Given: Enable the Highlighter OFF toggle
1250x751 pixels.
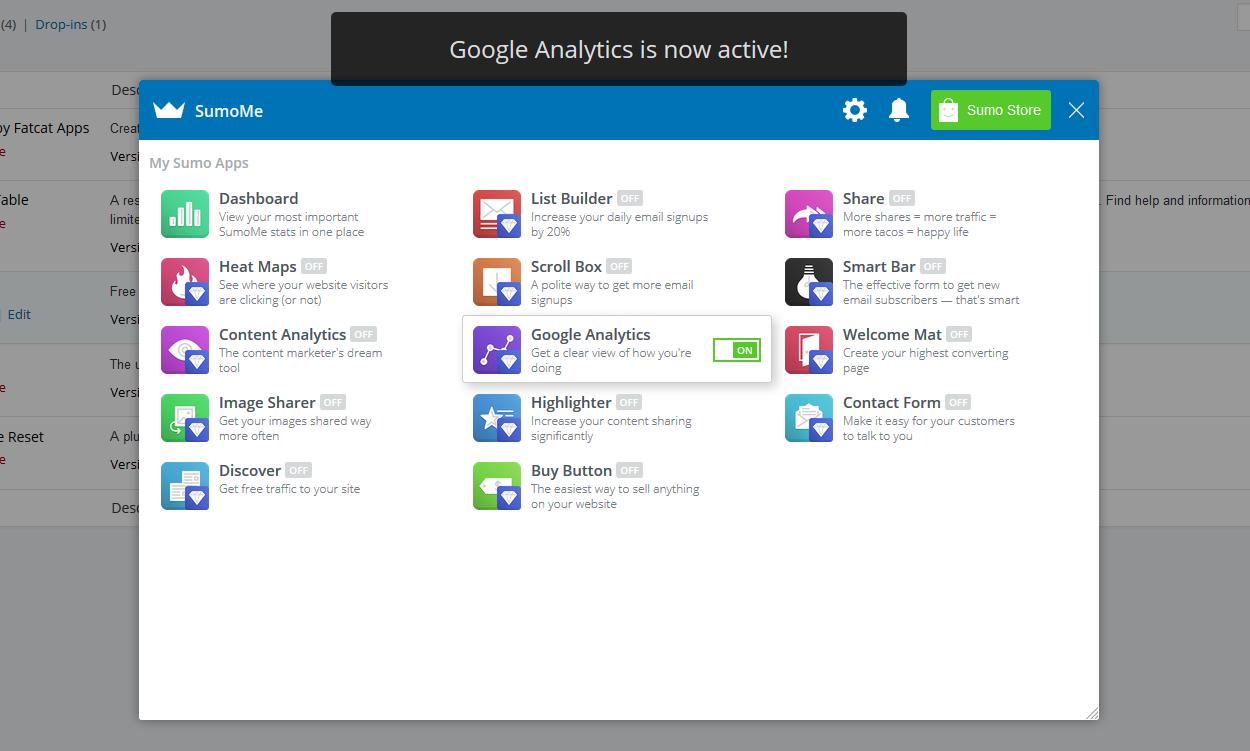Looking at the screenshot, I should [628, 403].
